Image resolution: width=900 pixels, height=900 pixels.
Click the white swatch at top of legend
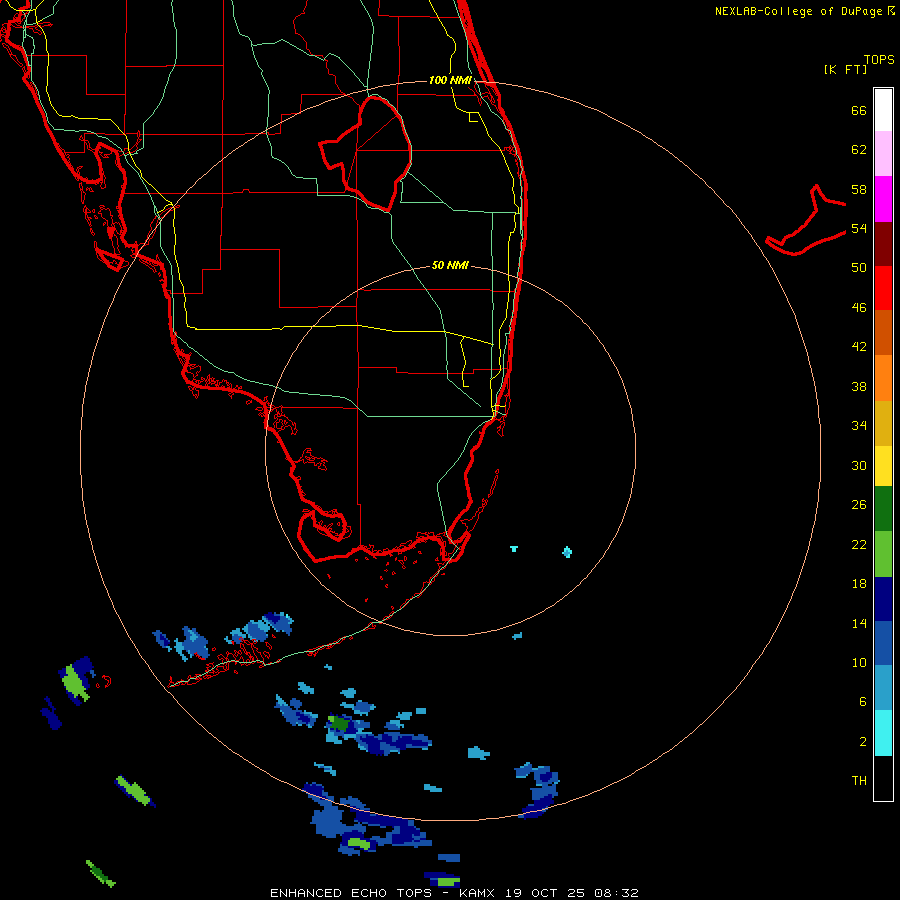883,110
